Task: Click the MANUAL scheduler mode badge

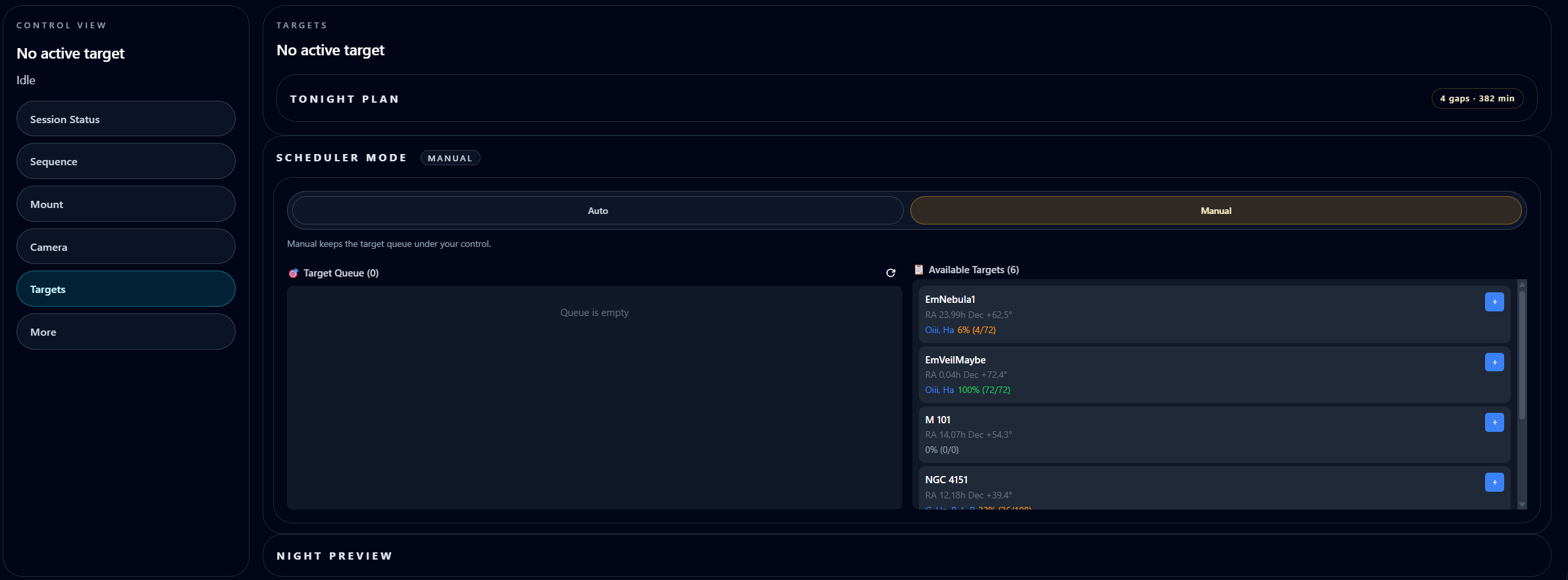Action: coord(450,158)
